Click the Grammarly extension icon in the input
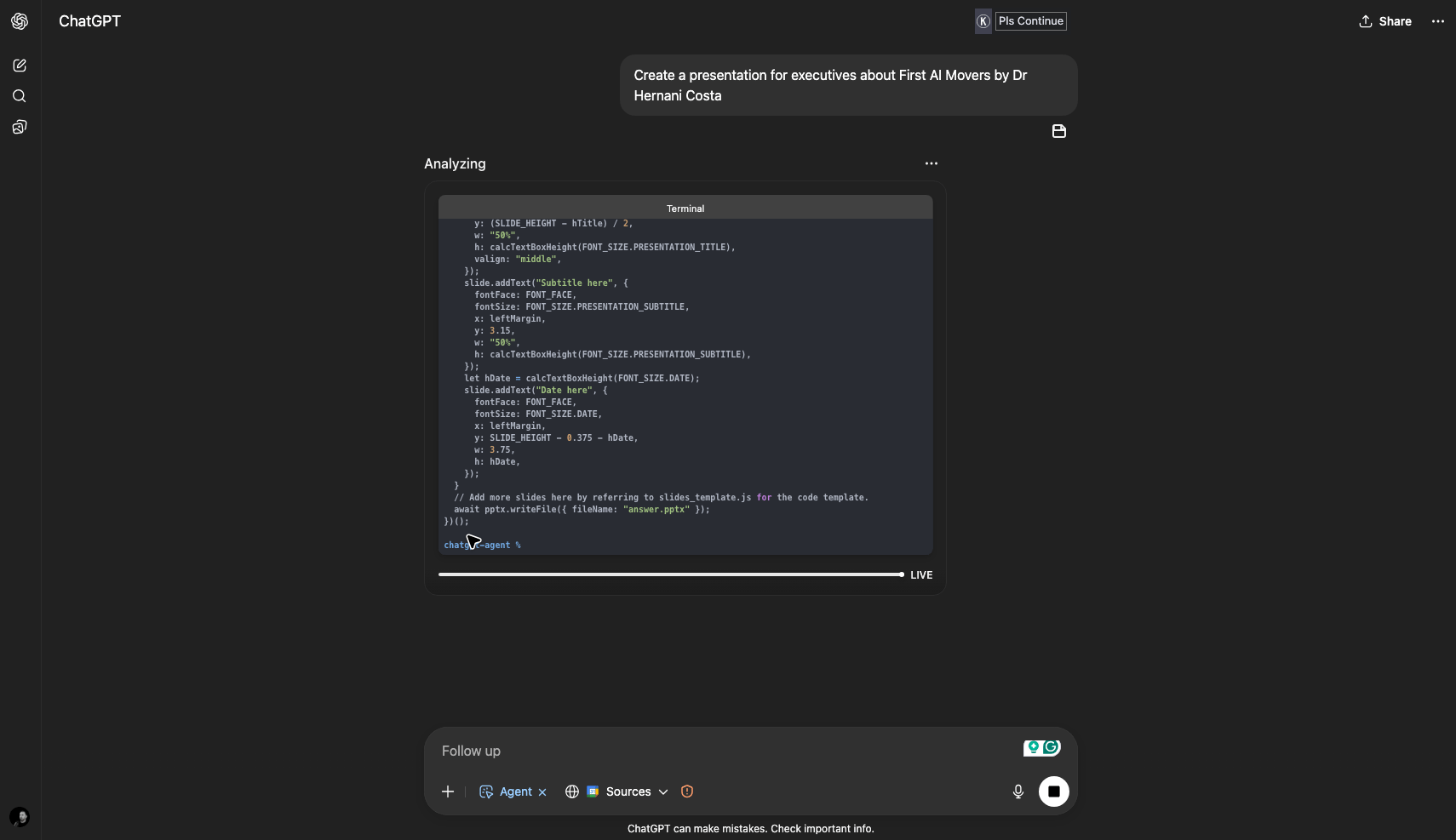The width and height of the screenshot is (1456, 840). click(1052, 747)
